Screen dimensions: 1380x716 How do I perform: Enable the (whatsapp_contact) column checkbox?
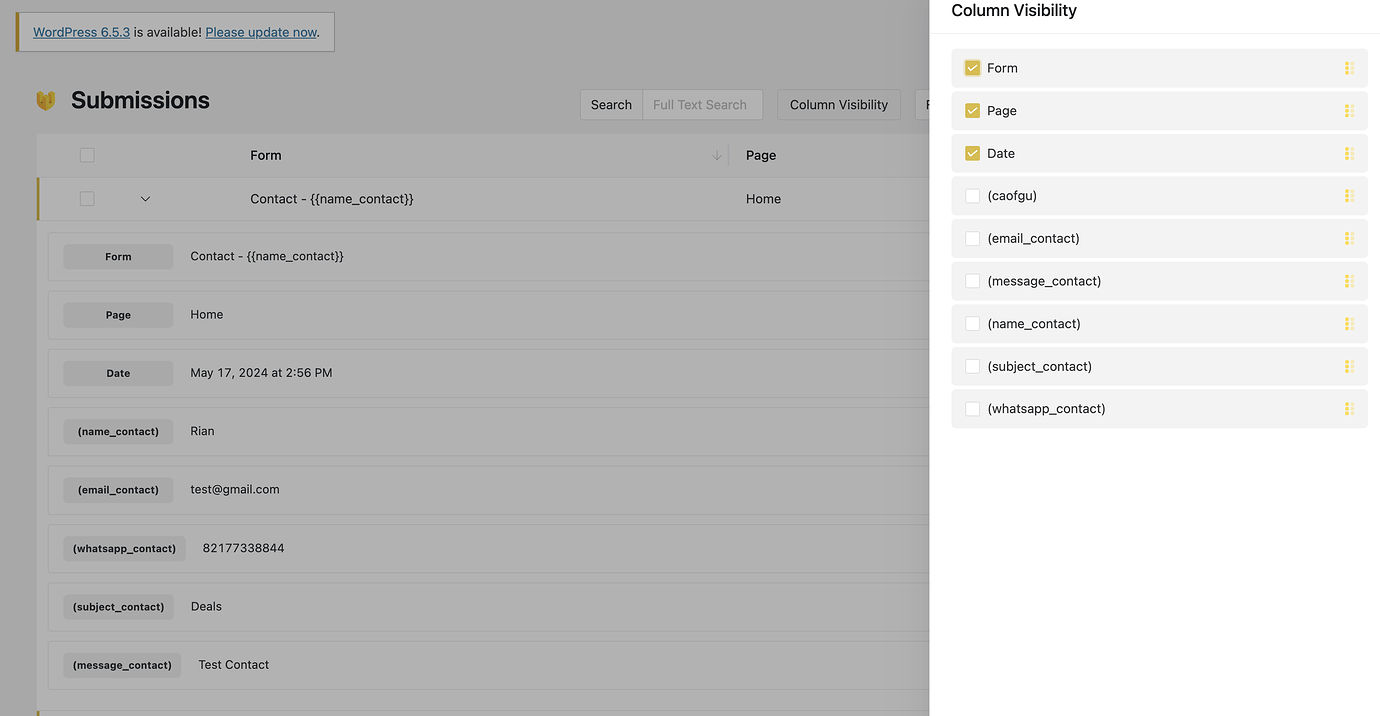pyautogui.click(x=972, y=409)
